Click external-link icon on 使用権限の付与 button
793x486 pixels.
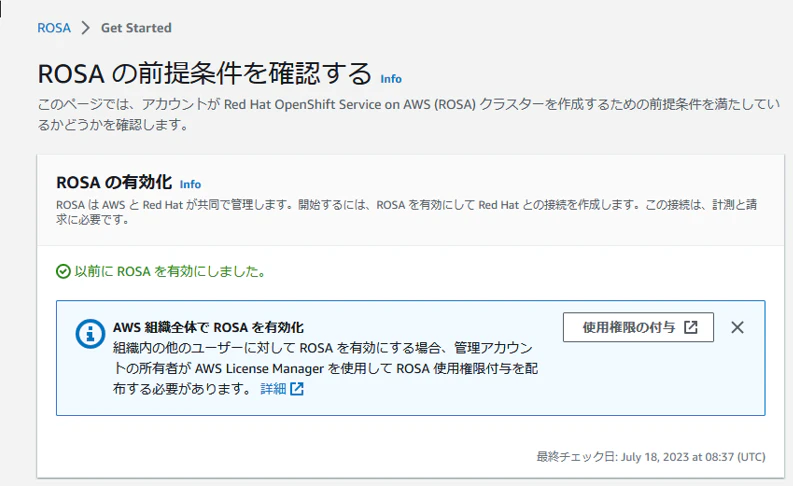pyautogui.click(x=690, y=327)
